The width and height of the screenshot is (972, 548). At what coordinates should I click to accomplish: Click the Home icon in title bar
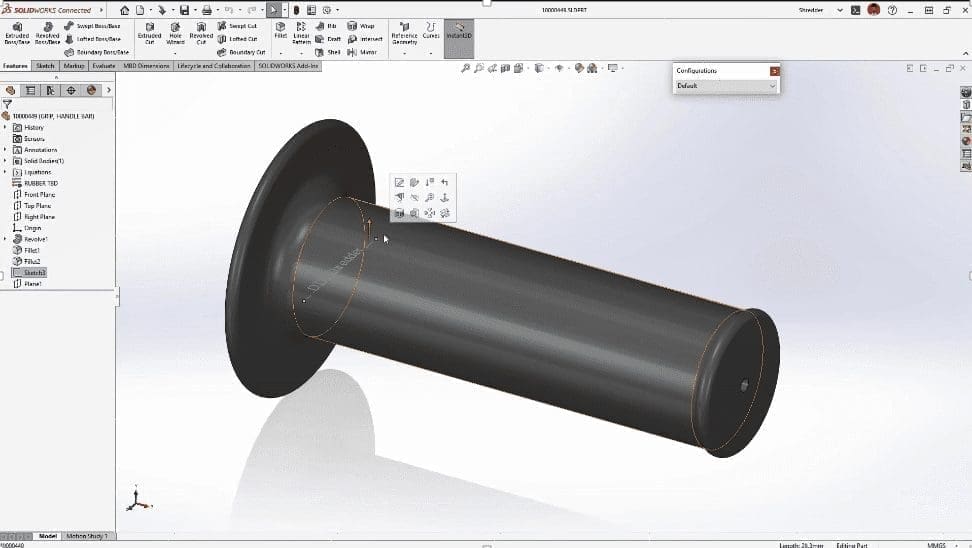pyautogui.click(x=125, y=10)
